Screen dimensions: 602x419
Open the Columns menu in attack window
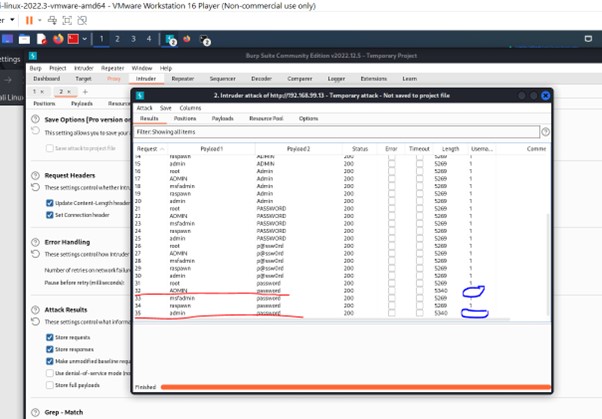(190, 108)
